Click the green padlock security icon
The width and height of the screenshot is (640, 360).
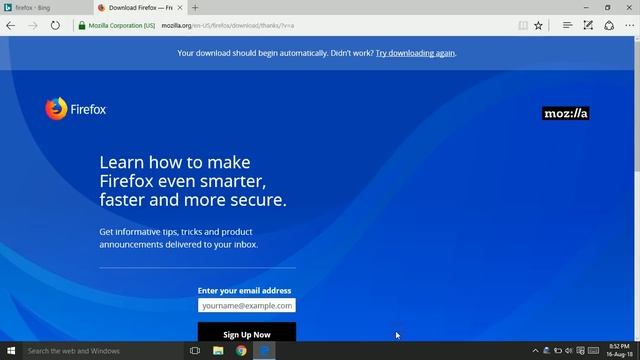click(x=82, y=25)
